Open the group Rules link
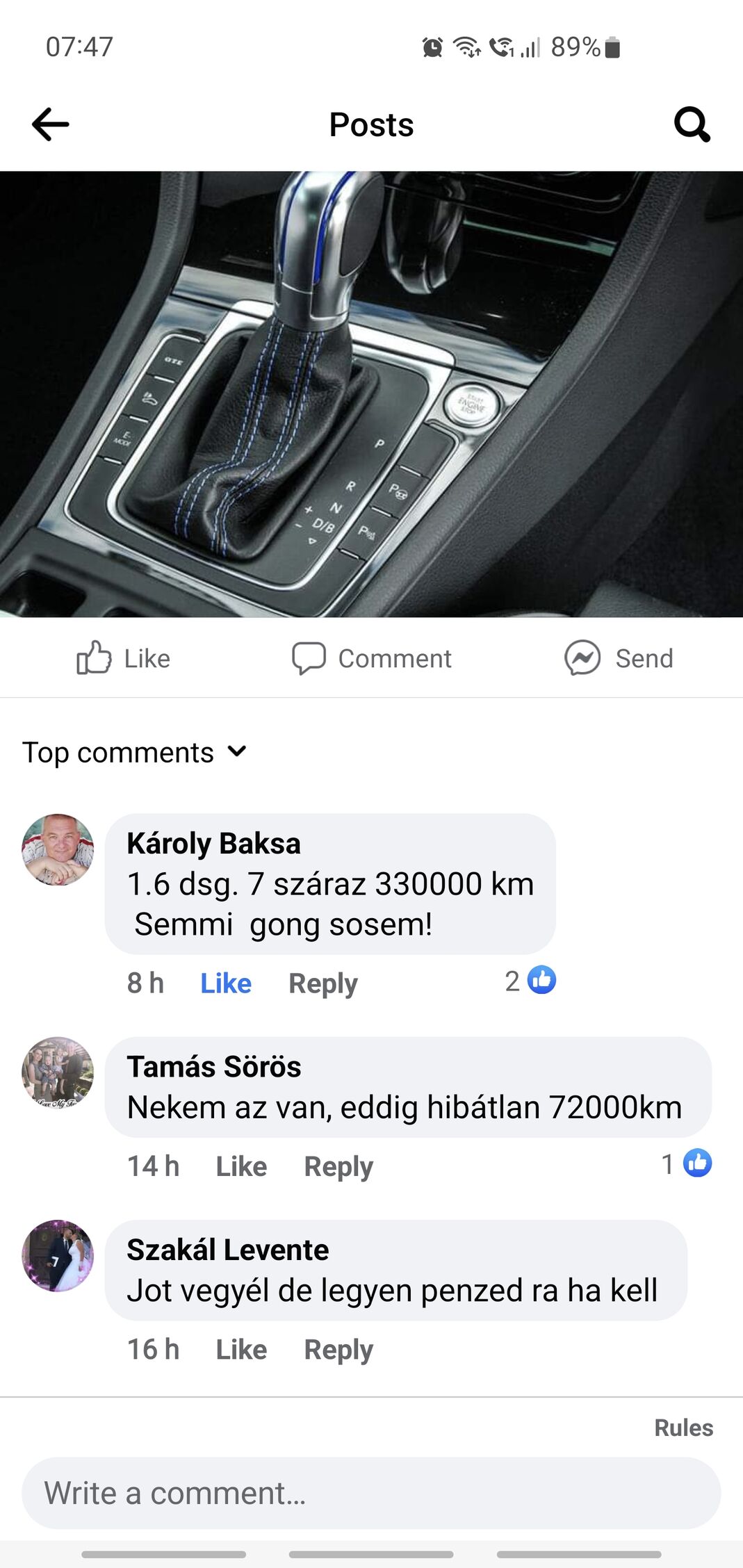Screen dimensions: 743x1568 pyautogui.click(x=684, y=1428)
